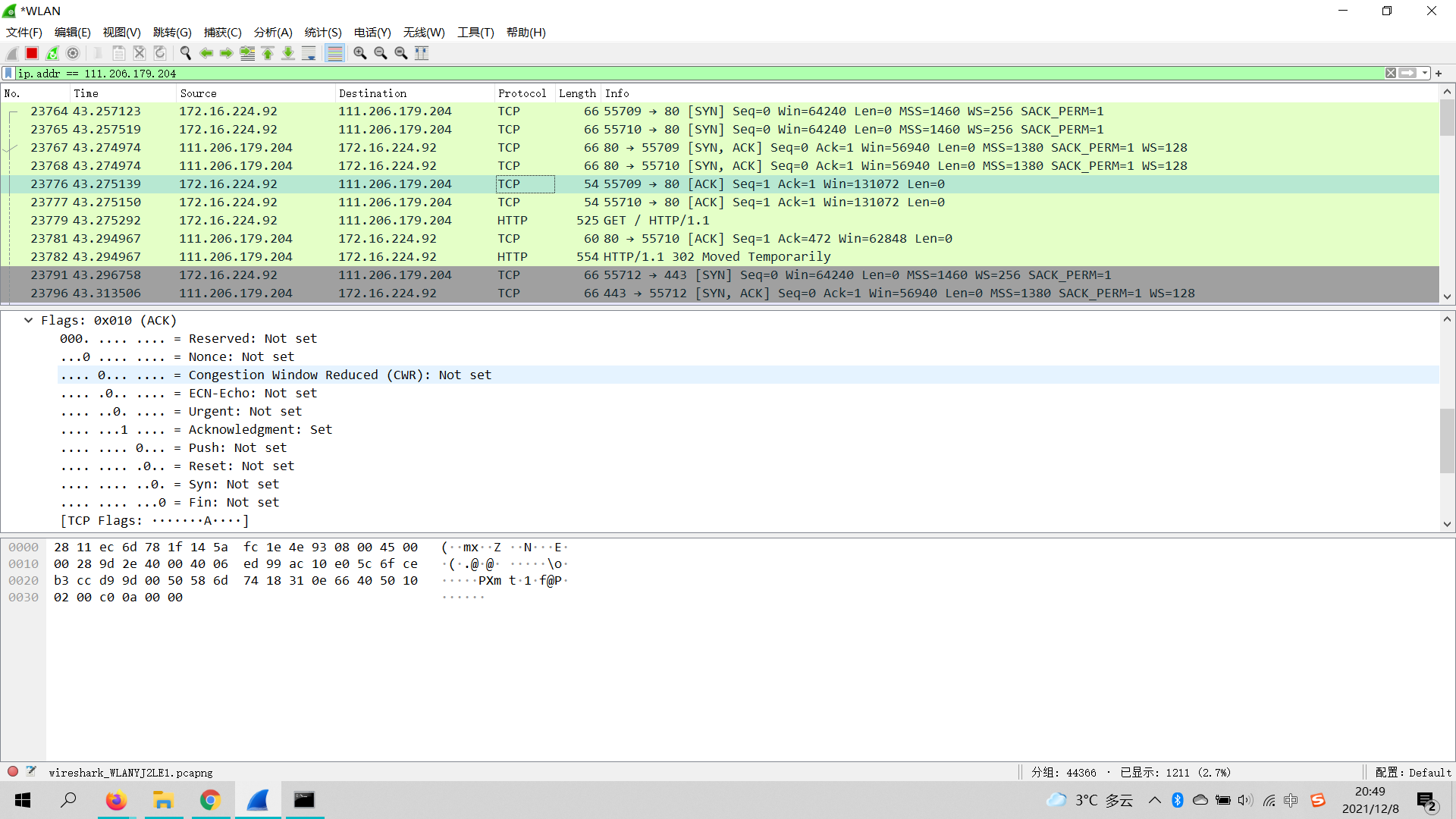The width and height of the screenshot is (1456, 819).
Task: Stop the running packet capture
Action: (32, 53)
